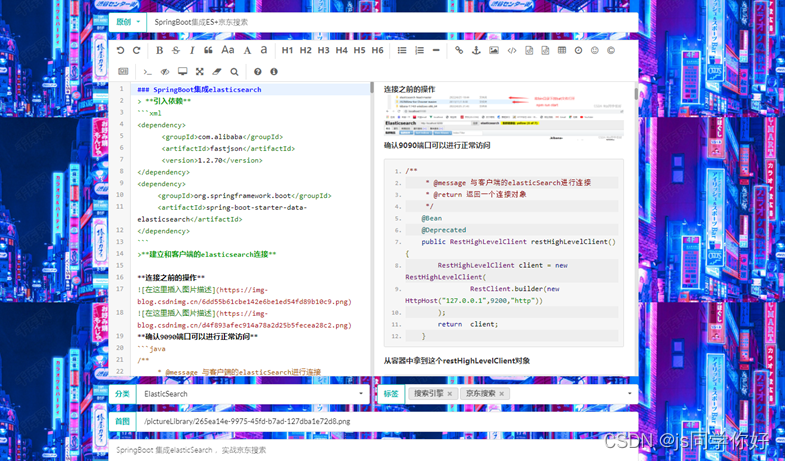Open the emoji picker smiley icon

coord(594,50)
